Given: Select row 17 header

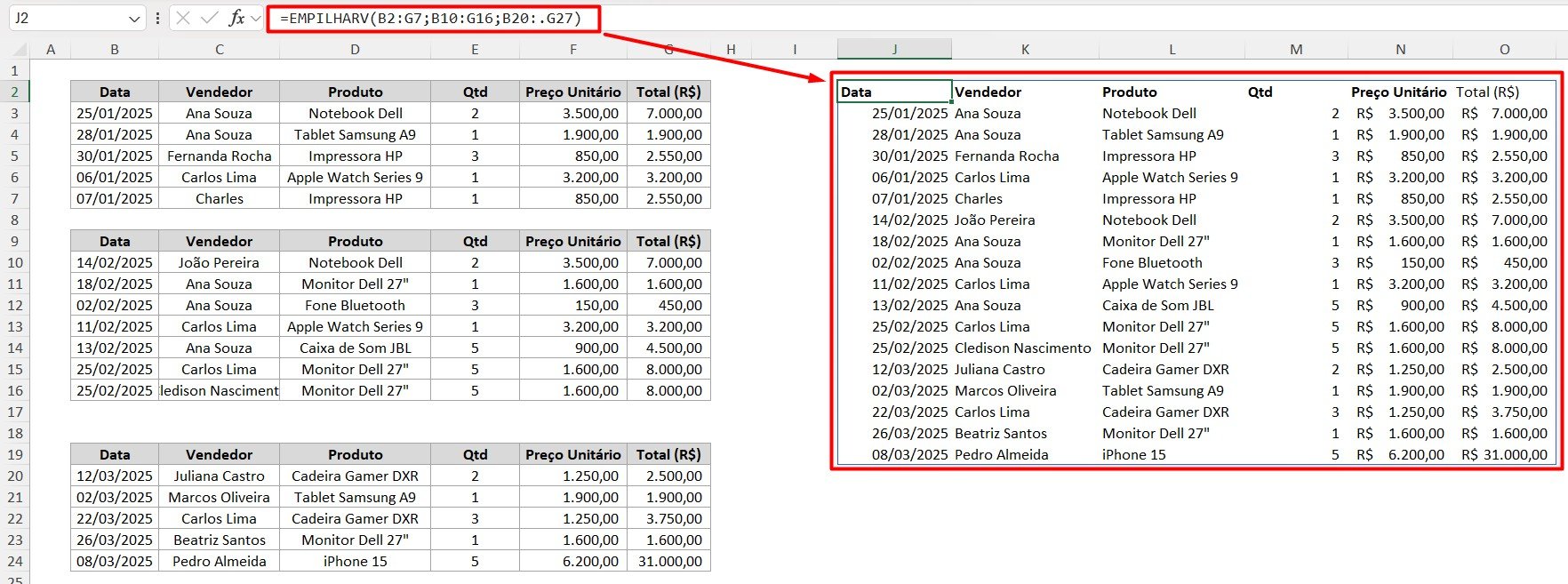Looking at the screenshot, I should coord(14,412).
